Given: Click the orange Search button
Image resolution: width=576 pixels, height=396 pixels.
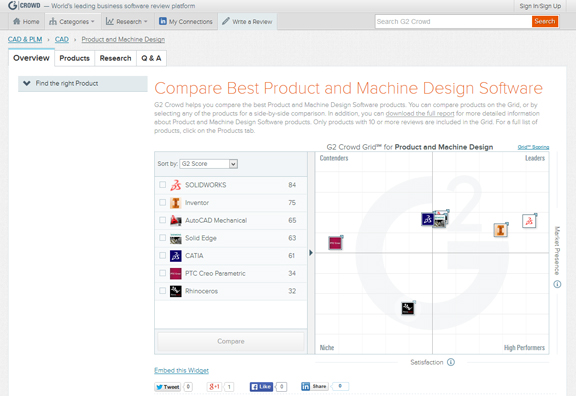Looking at the screenshot, I should point(545,21).
